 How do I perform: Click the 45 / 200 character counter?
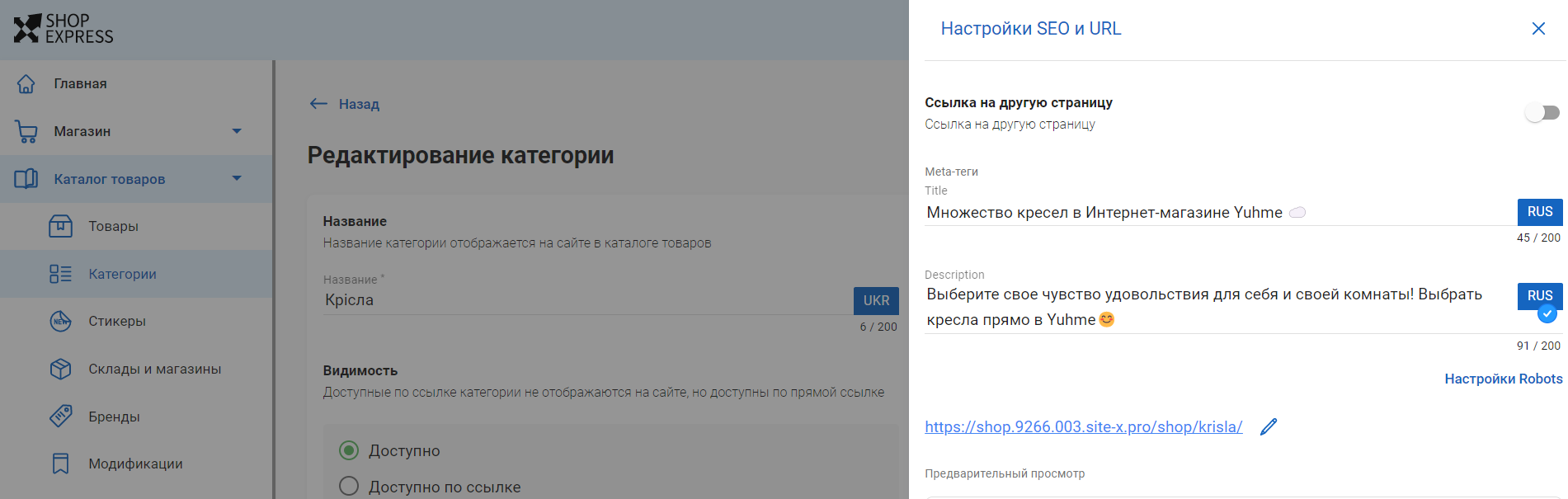pyautogui.click(x=1538, y=238)
